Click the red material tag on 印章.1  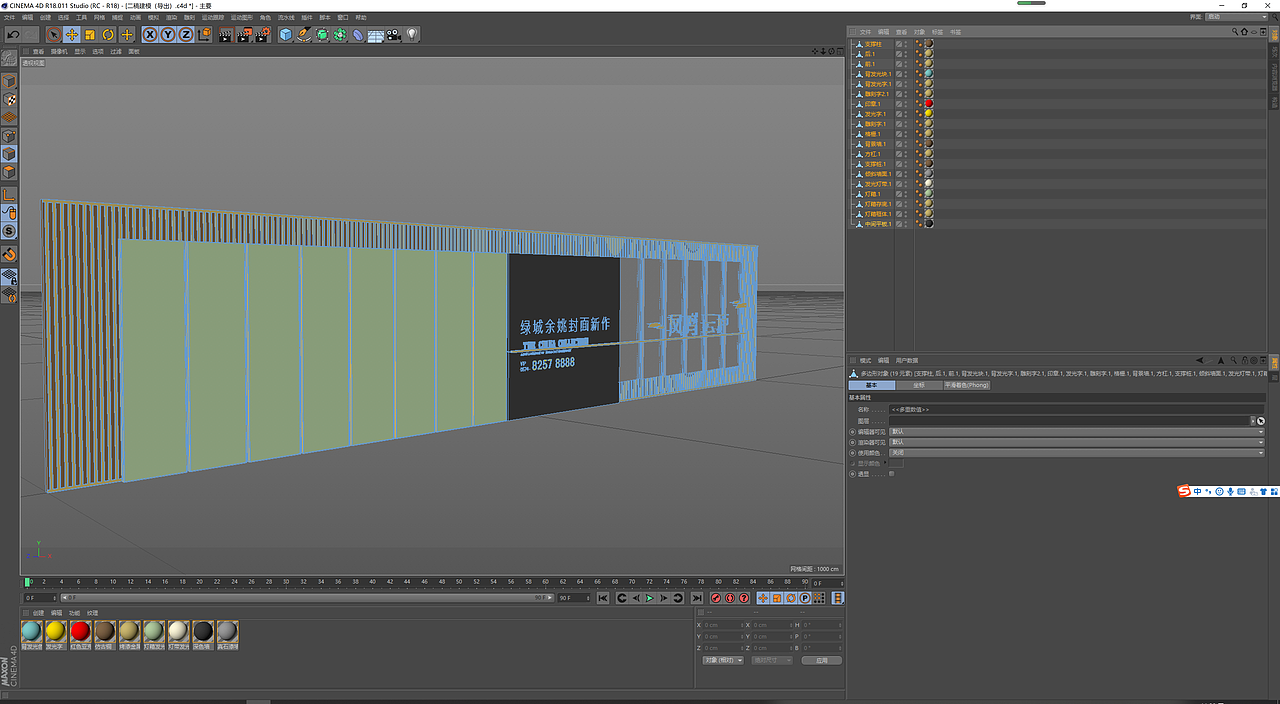[x=929, y=104]
